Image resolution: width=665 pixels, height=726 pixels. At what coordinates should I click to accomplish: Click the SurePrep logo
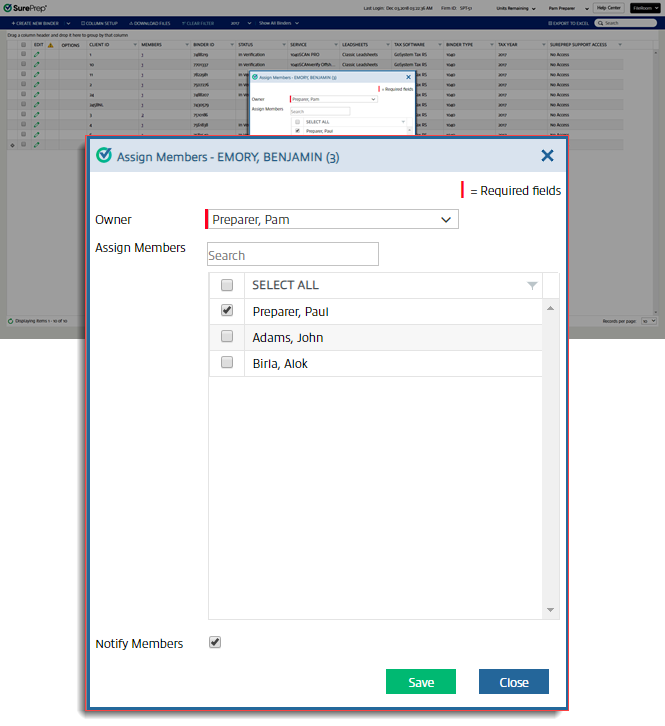point(28,8)
